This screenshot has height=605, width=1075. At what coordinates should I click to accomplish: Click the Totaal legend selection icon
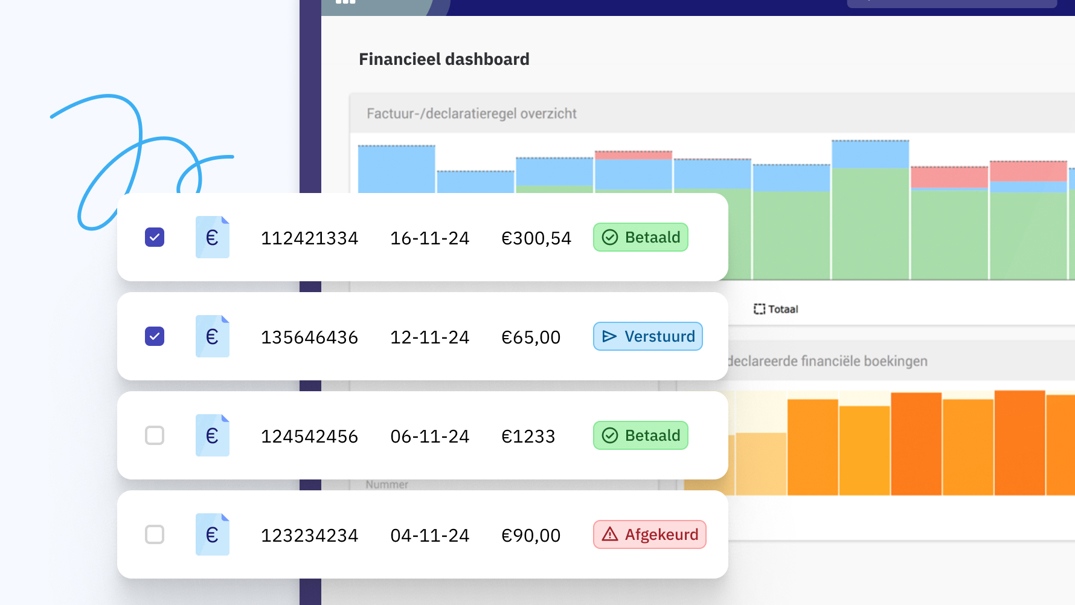tap(759, 309)
